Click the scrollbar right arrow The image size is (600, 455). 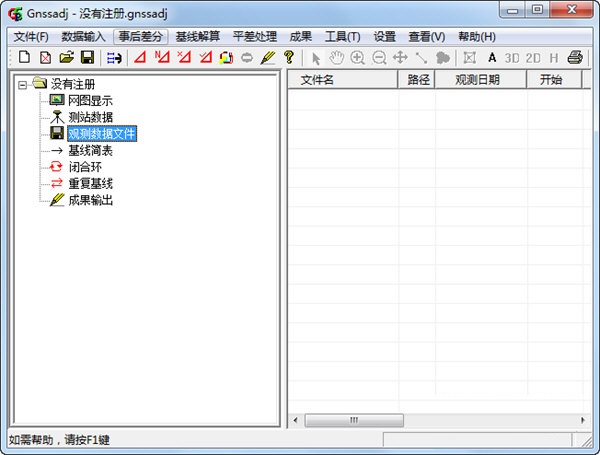click(x=583, y=420)
